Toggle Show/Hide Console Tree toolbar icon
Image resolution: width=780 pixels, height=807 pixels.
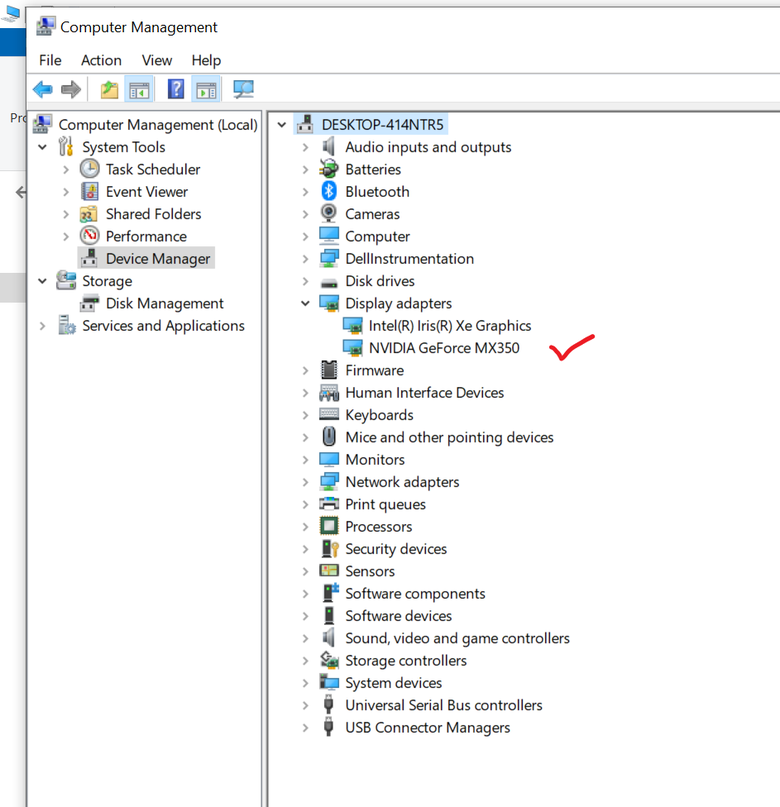[139, 90]
